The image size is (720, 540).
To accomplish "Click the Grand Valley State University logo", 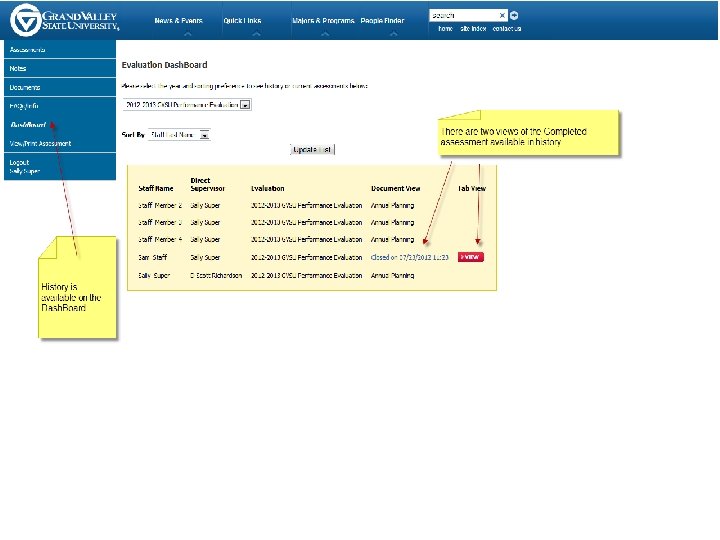I will [x=65, y=20].
